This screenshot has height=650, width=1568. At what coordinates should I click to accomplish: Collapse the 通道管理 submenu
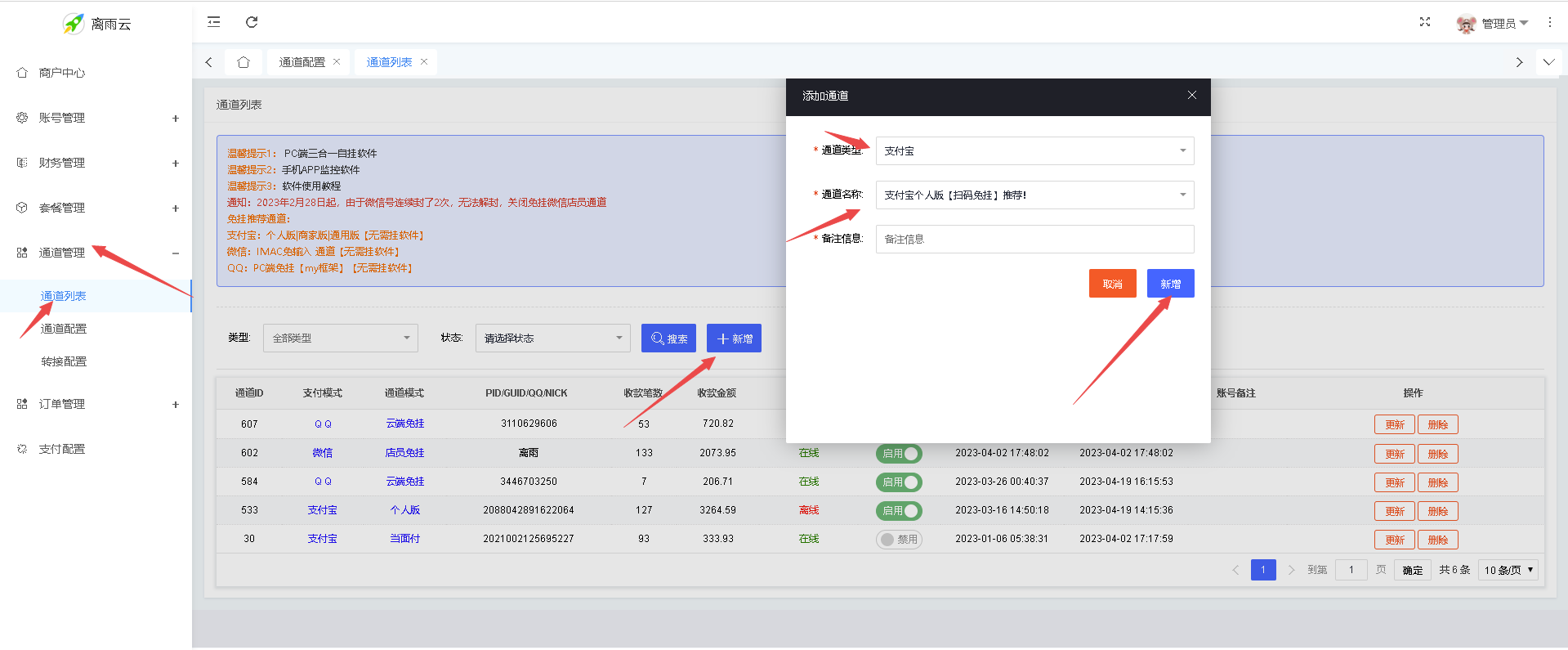[x=175, y=253]
